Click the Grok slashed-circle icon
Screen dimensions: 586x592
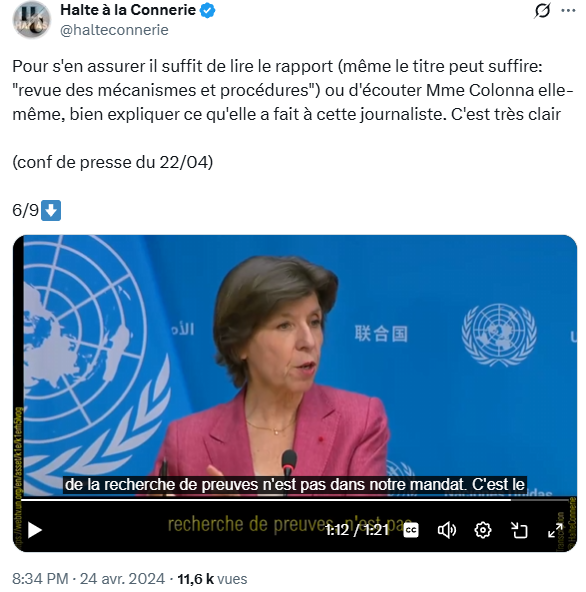click(x=542, y=11)
